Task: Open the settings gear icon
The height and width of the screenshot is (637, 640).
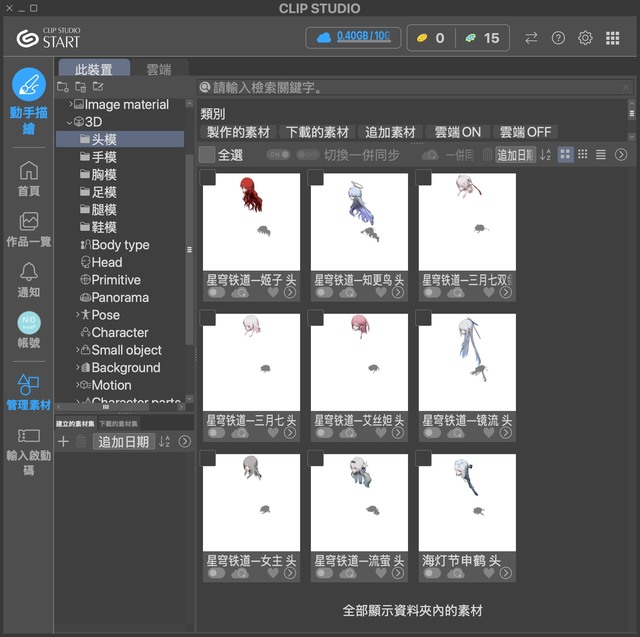Action: click(585, 38)
